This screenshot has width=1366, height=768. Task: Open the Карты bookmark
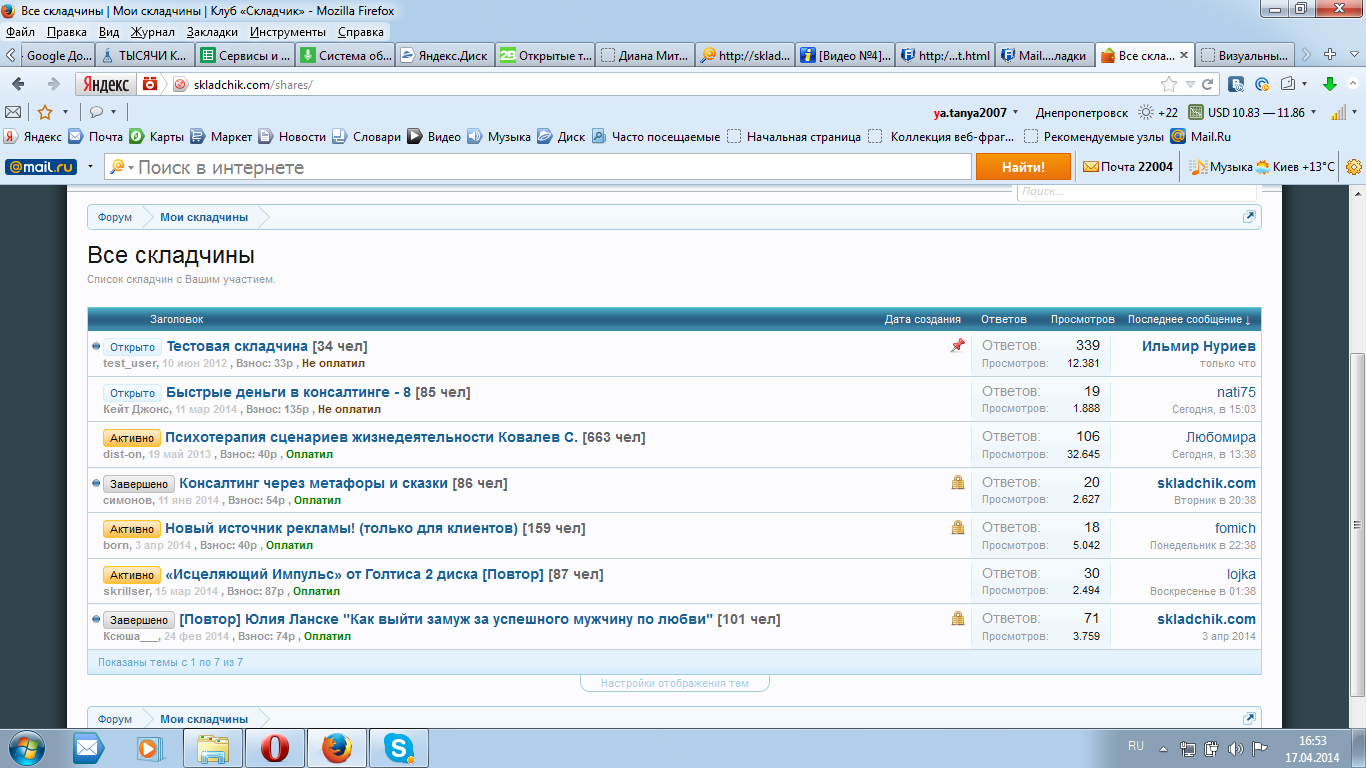pos(157,137)
